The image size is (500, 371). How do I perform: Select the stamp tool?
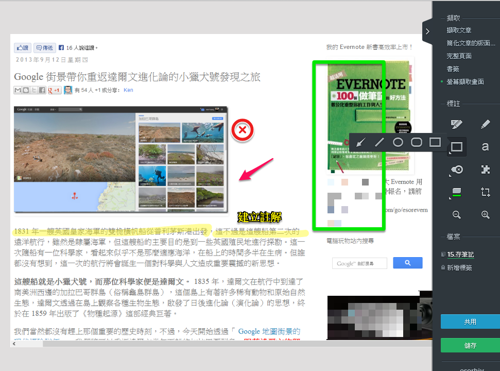(457, 170)
